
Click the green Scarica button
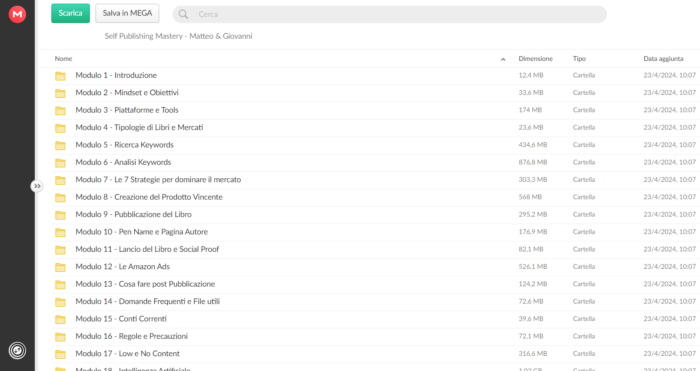click(71, 13)
